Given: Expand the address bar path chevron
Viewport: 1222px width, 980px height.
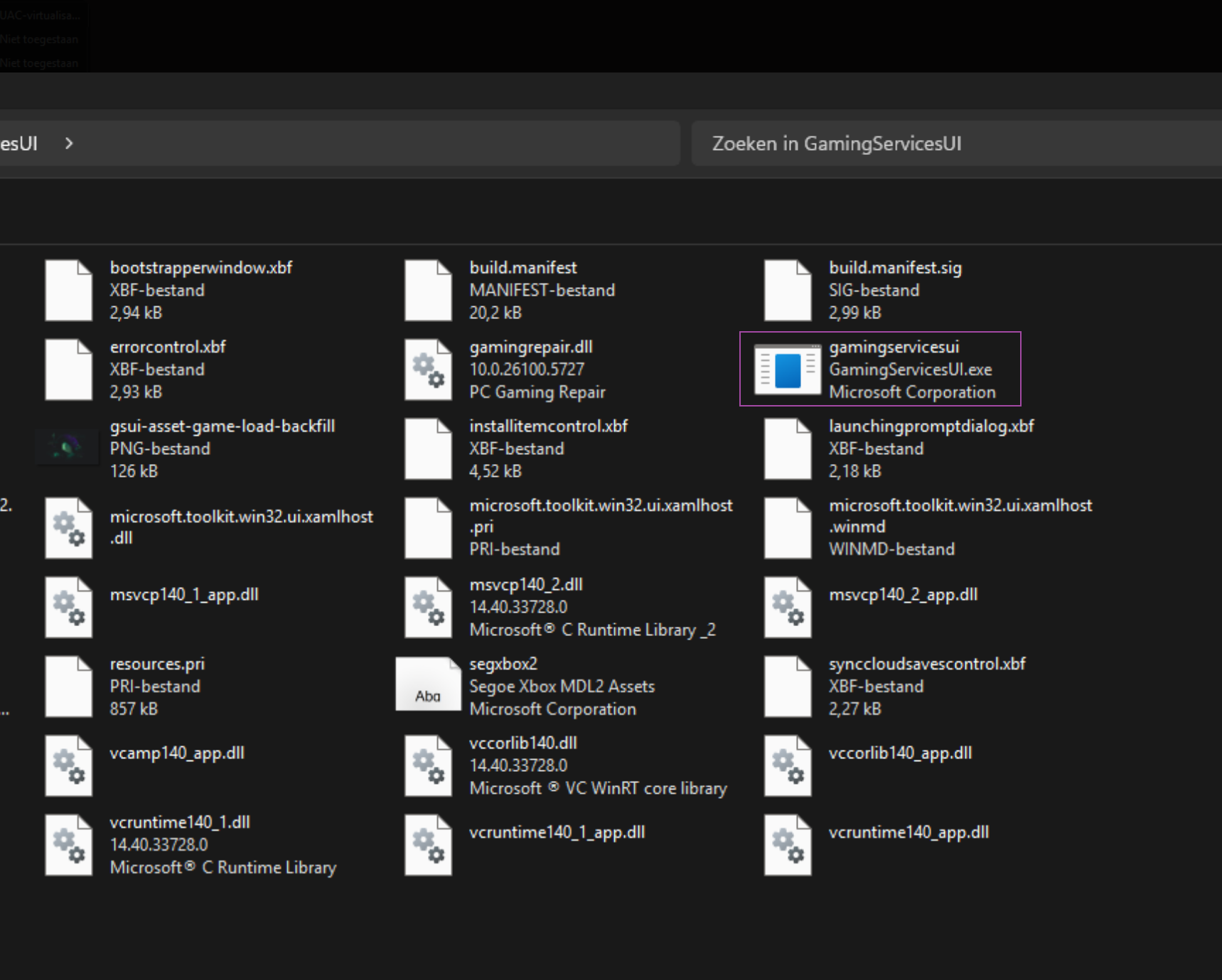Looking at the screenshot, I should (69, 144).
